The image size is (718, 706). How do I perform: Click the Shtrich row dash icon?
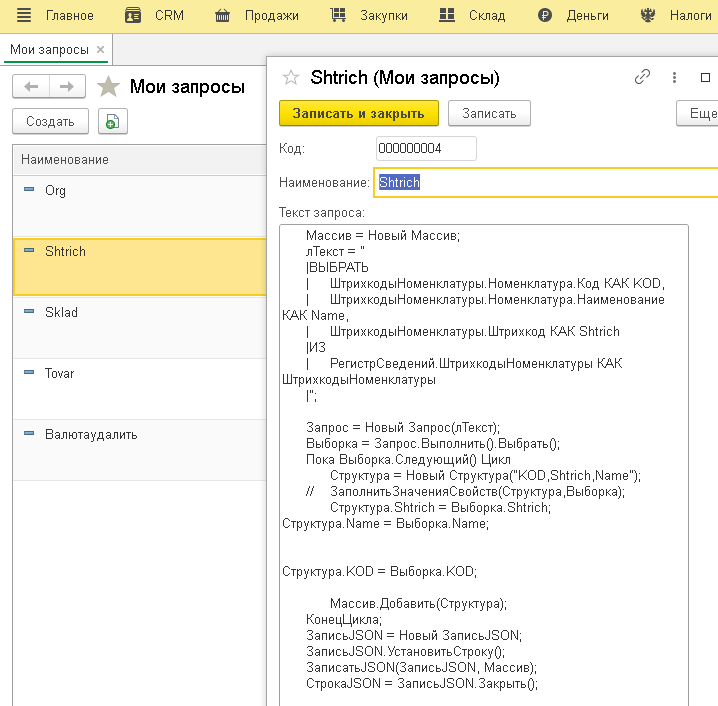point(29,250)
